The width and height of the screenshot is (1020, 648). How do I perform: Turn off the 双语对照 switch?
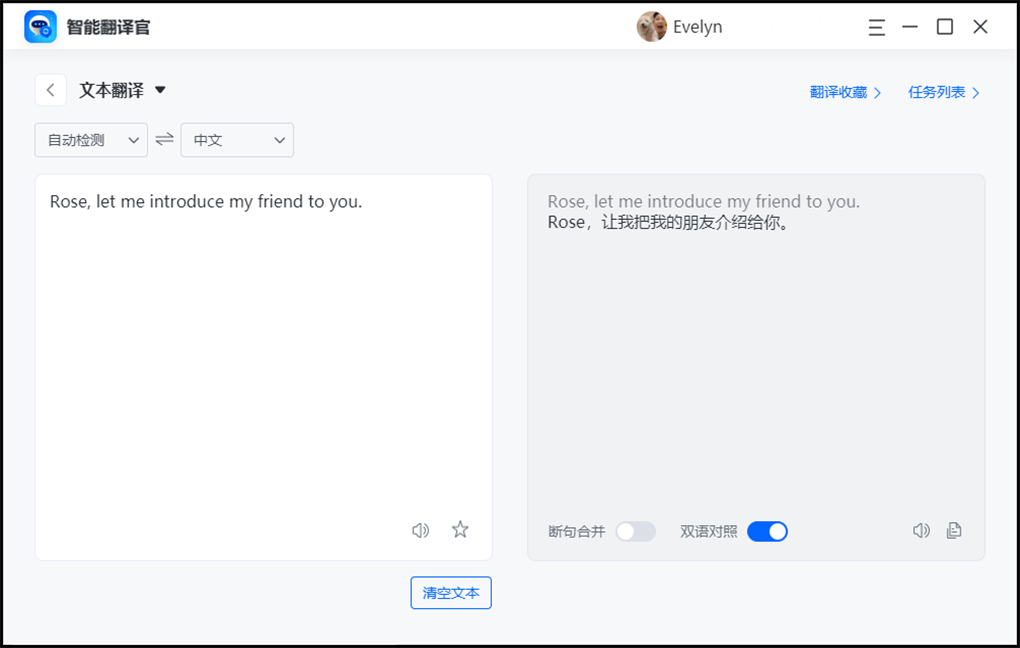[x=767, y=532]
